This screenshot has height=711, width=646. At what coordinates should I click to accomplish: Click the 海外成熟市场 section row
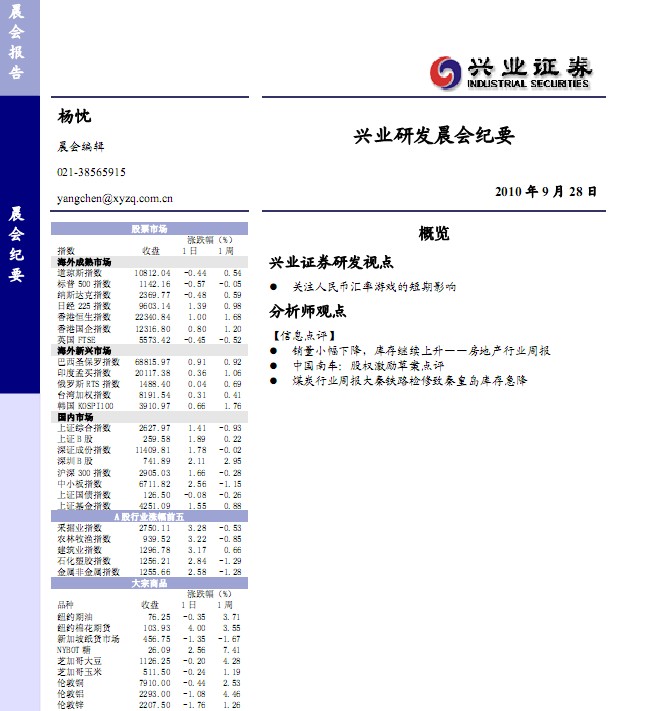pyautogui.click(x=150, y=262)
